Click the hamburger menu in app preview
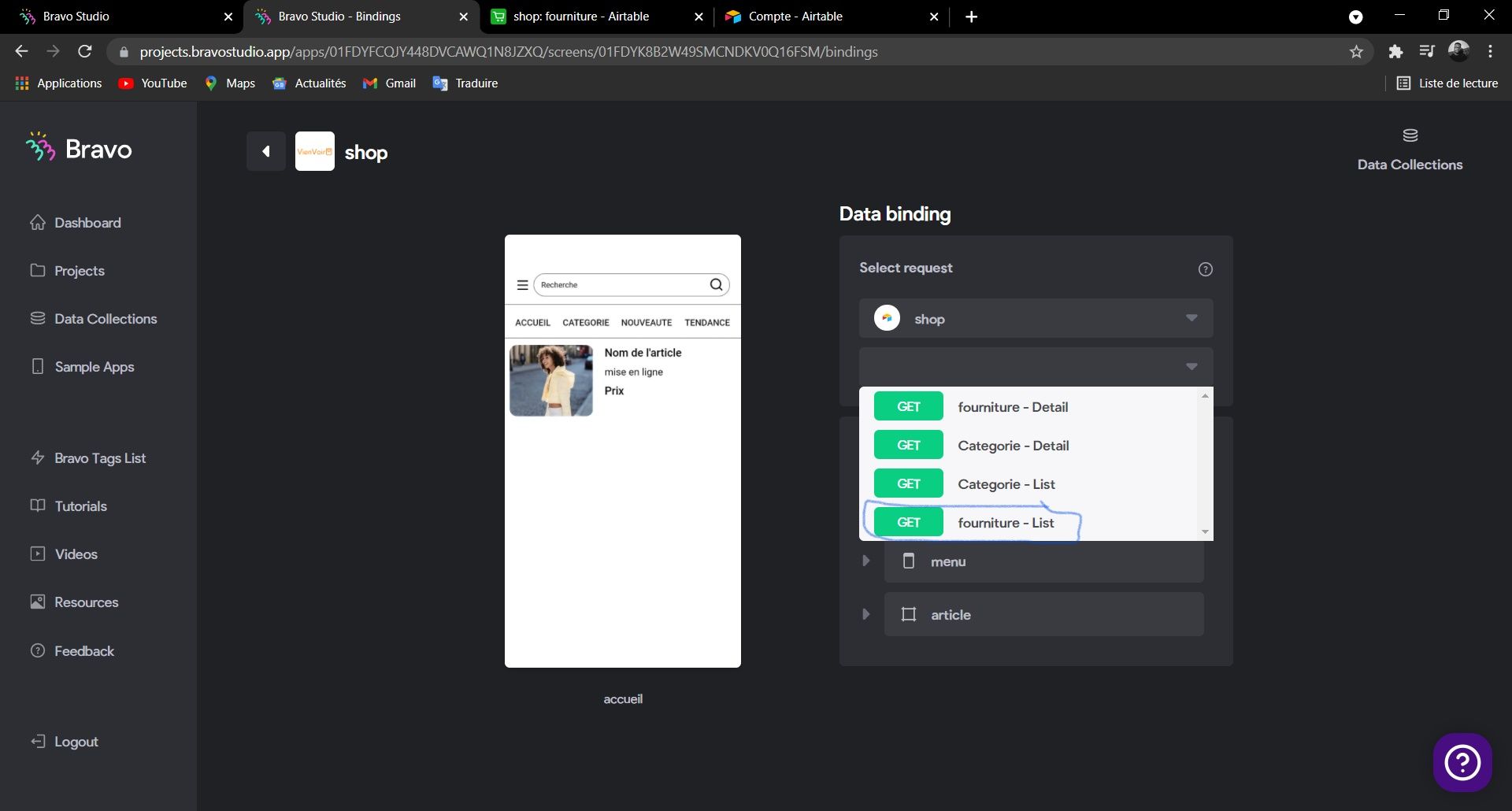The image size is (1512, 811). 522,285
